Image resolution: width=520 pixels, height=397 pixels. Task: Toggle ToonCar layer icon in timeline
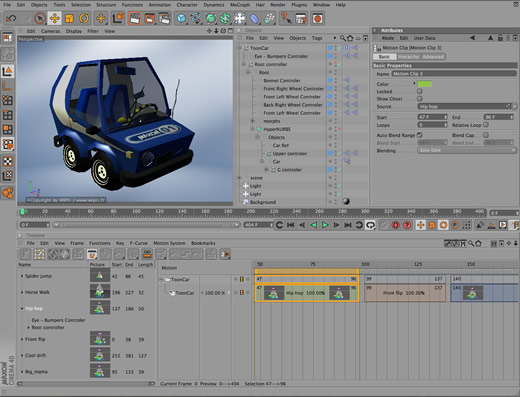coord(242,279)
